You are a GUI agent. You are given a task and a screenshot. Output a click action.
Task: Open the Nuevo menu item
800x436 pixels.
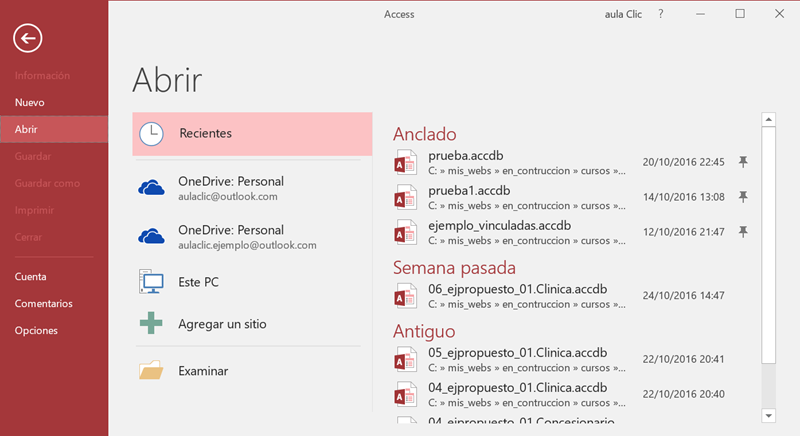click(x=30, y=102)
